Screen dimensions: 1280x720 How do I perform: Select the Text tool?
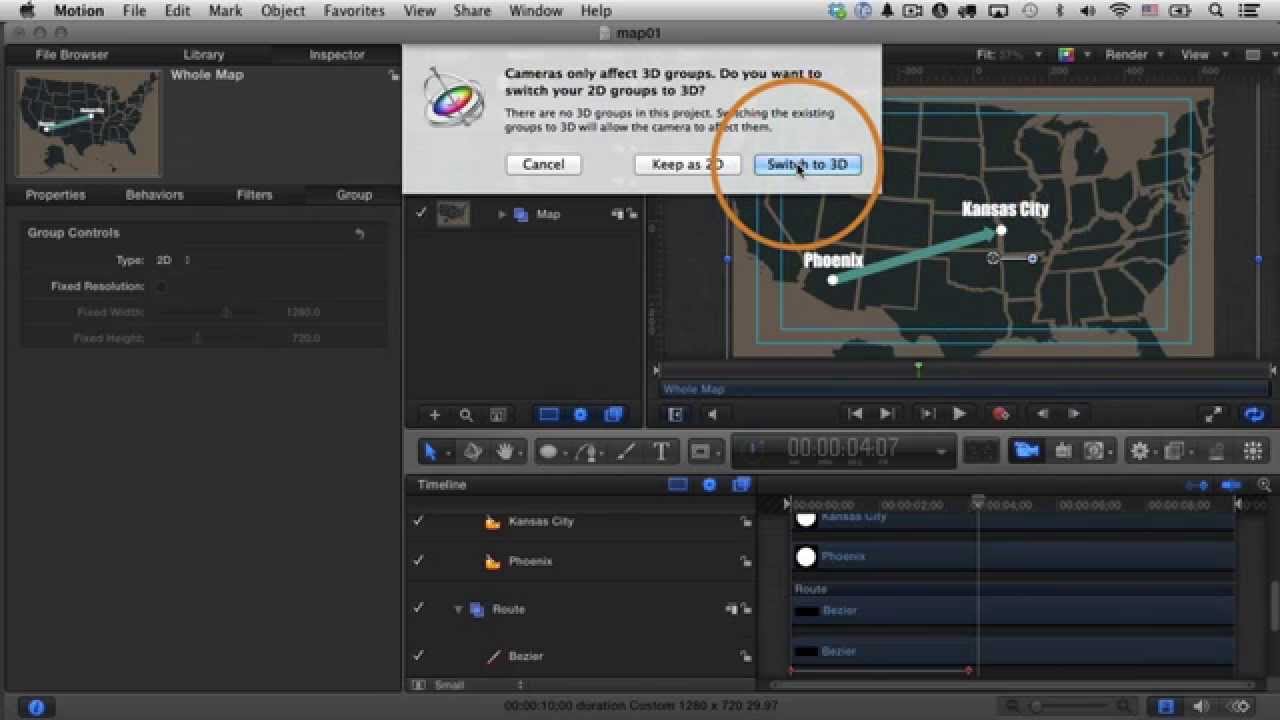(x=661, y=452)
